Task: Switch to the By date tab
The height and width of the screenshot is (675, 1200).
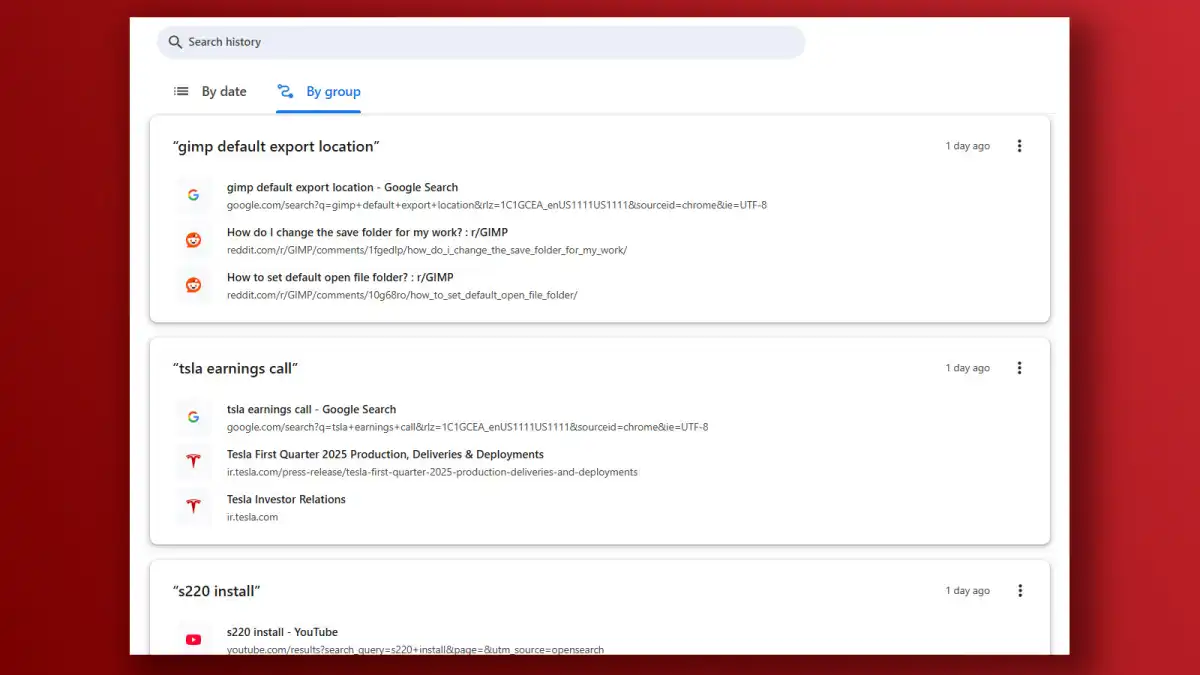Action: (210, 91)
